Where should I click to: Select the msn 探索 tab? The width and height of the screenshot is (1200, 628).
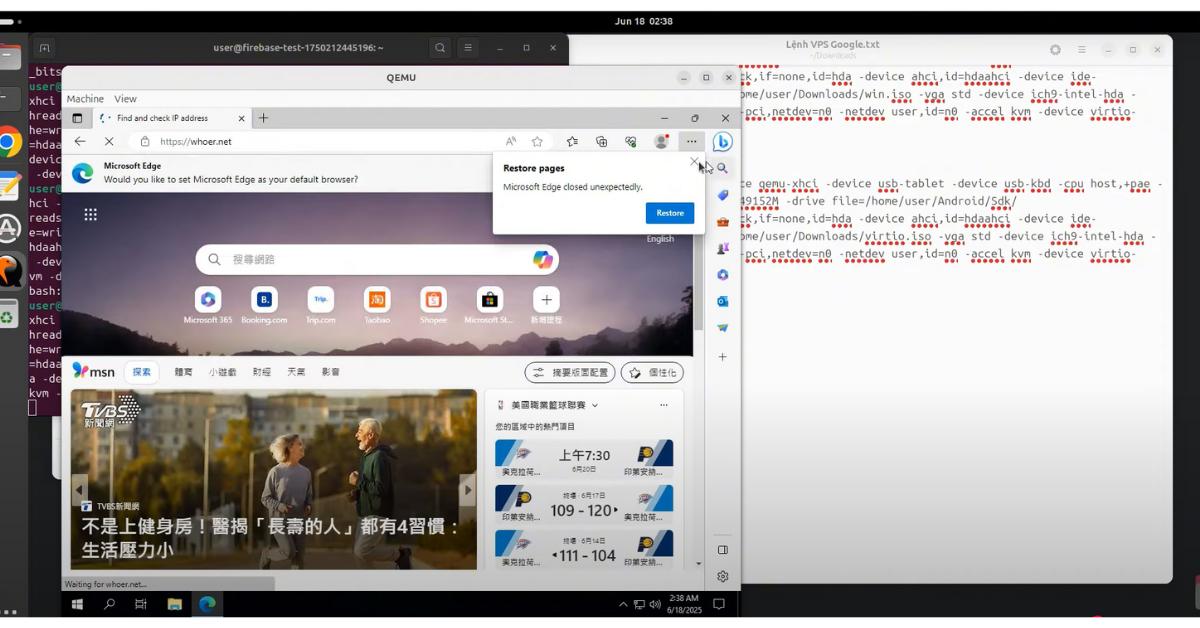click(x=141, y=372)
